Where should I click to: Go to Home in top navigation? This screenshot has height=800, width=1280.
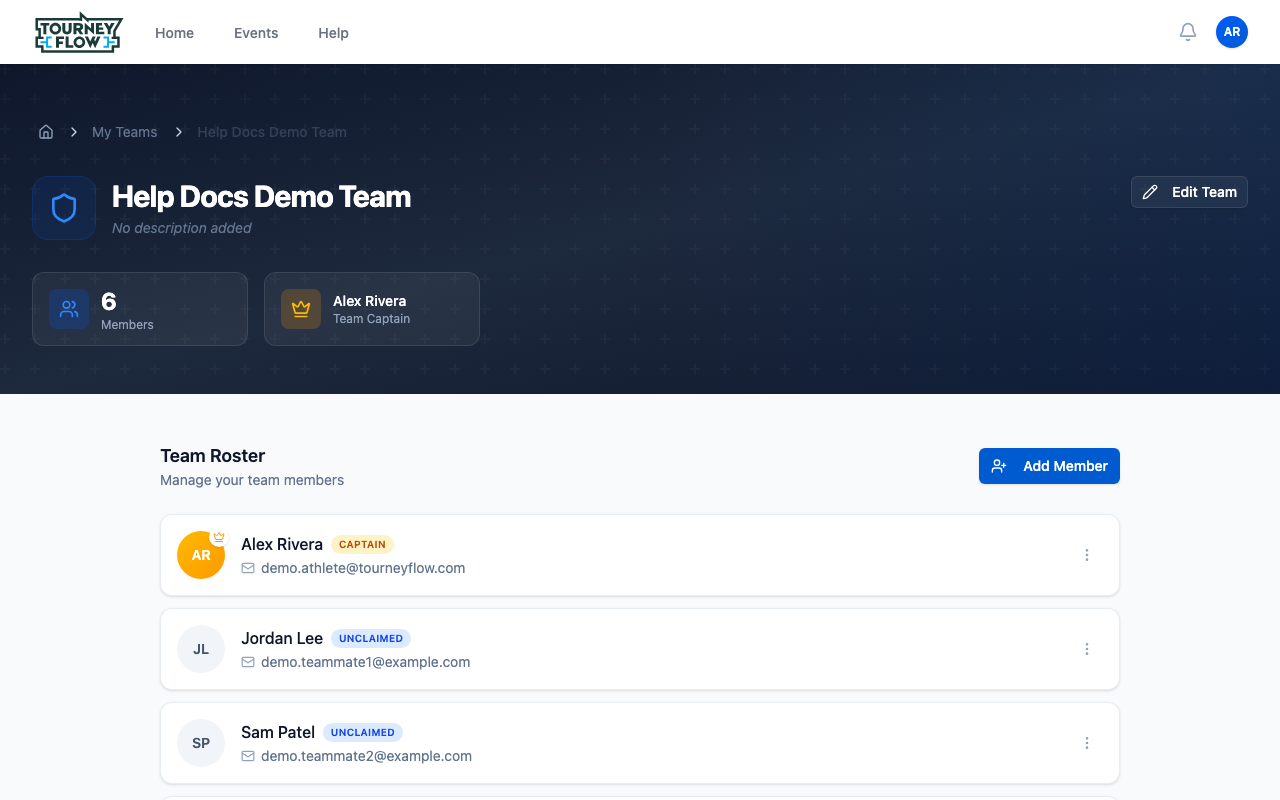click(x=174, y=33)
